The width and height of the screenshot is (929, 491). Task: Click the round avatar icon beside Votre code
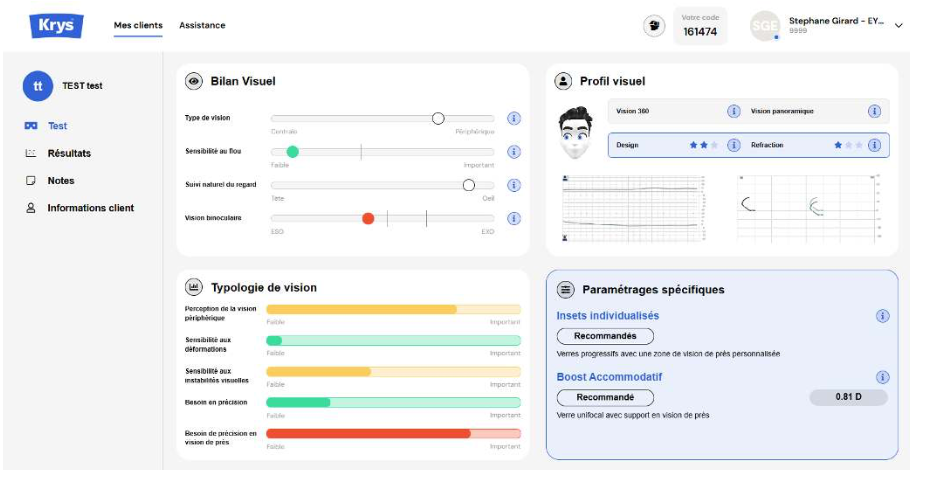point(654,26)
